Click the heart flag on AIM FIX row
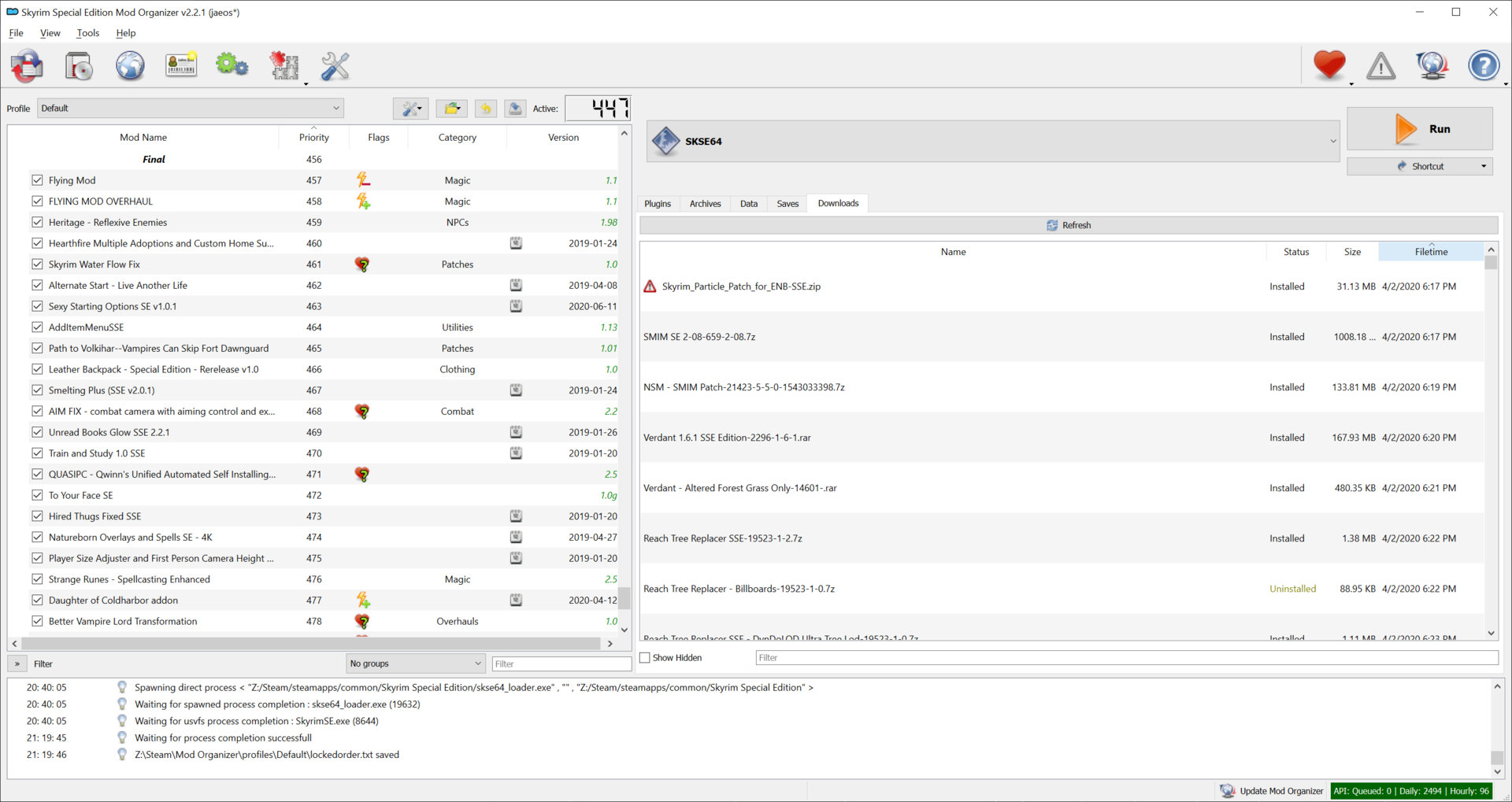This screenshot has height=802, width=1512. click(x=362, y=412)
